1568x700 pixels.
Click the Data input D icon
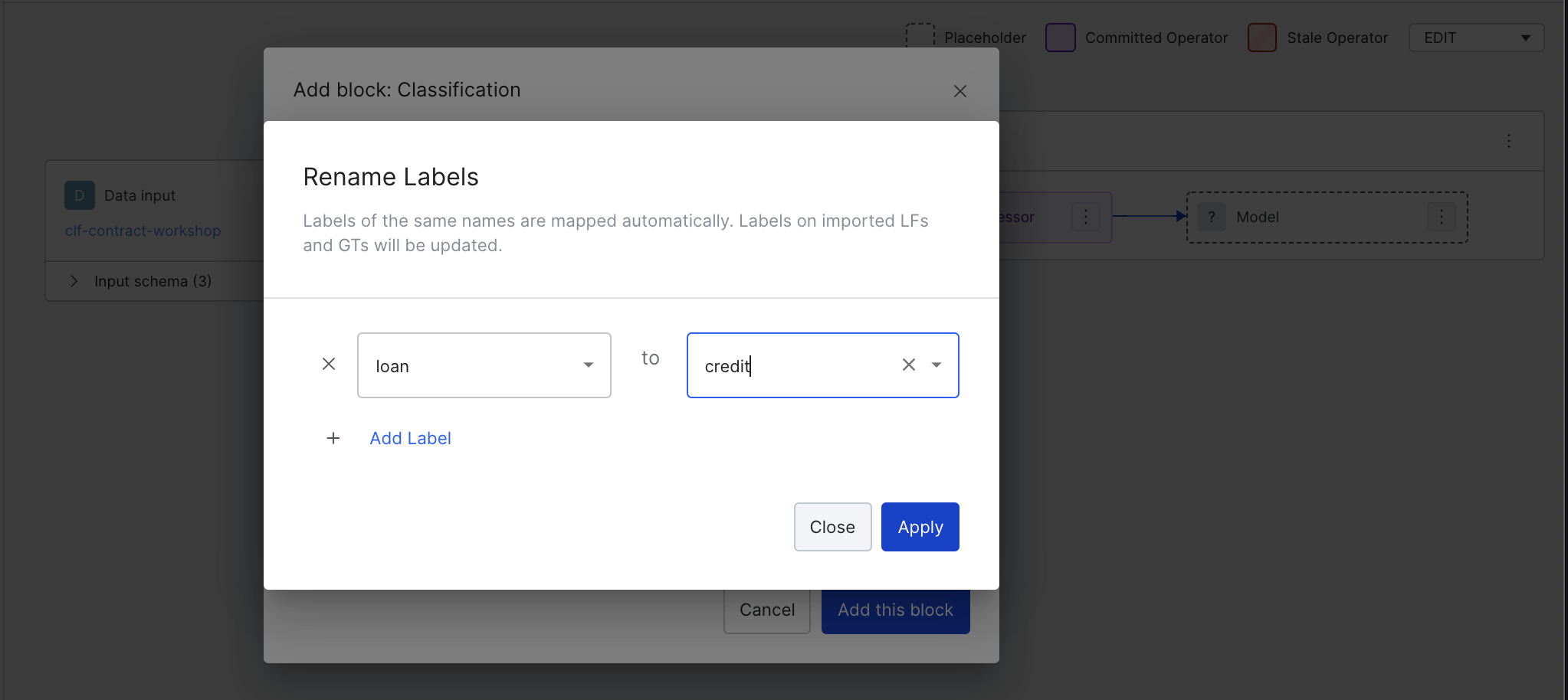80,195
